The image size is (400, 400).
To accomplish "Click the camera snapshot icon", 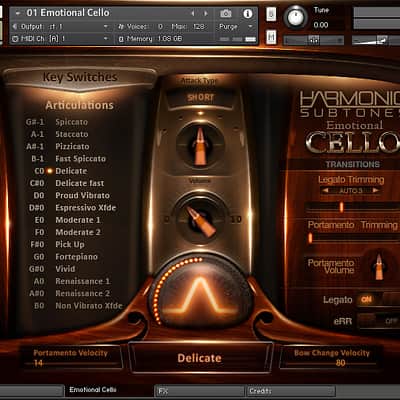I will pos(226,13).
